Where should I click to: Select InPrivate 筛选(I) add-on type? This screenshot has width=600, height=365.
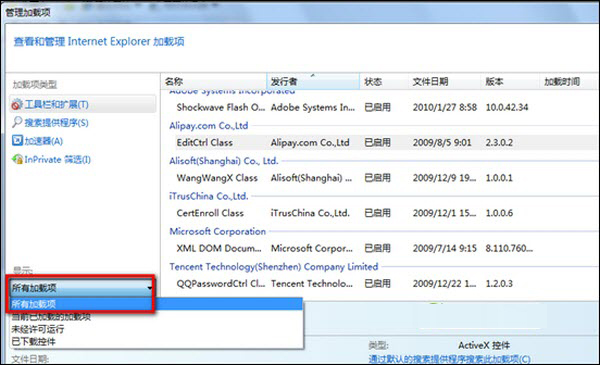(57, 160)
